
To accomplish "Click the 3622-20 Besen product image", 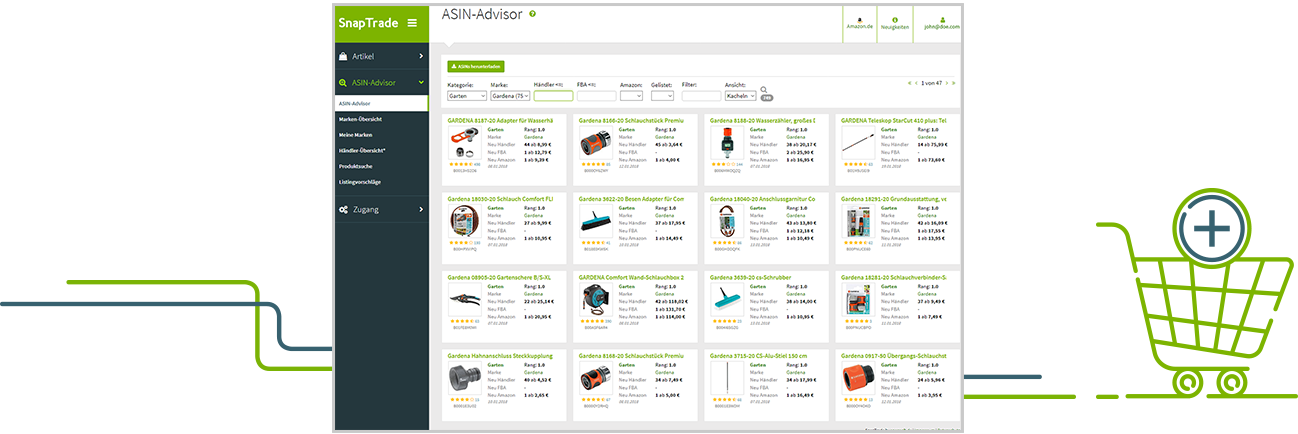I will tap(595, 223).
